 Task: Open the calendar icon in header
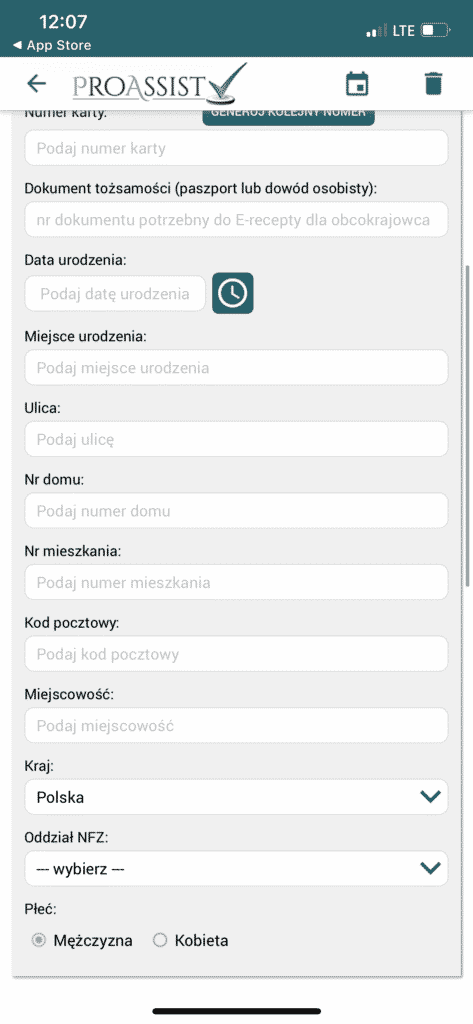coord(357,84)
